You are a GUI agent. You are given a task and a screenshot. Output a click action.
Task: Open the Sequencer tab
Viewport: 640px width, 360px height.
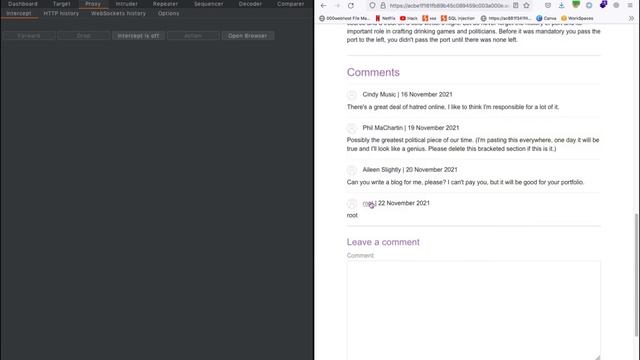pos(209,4)
